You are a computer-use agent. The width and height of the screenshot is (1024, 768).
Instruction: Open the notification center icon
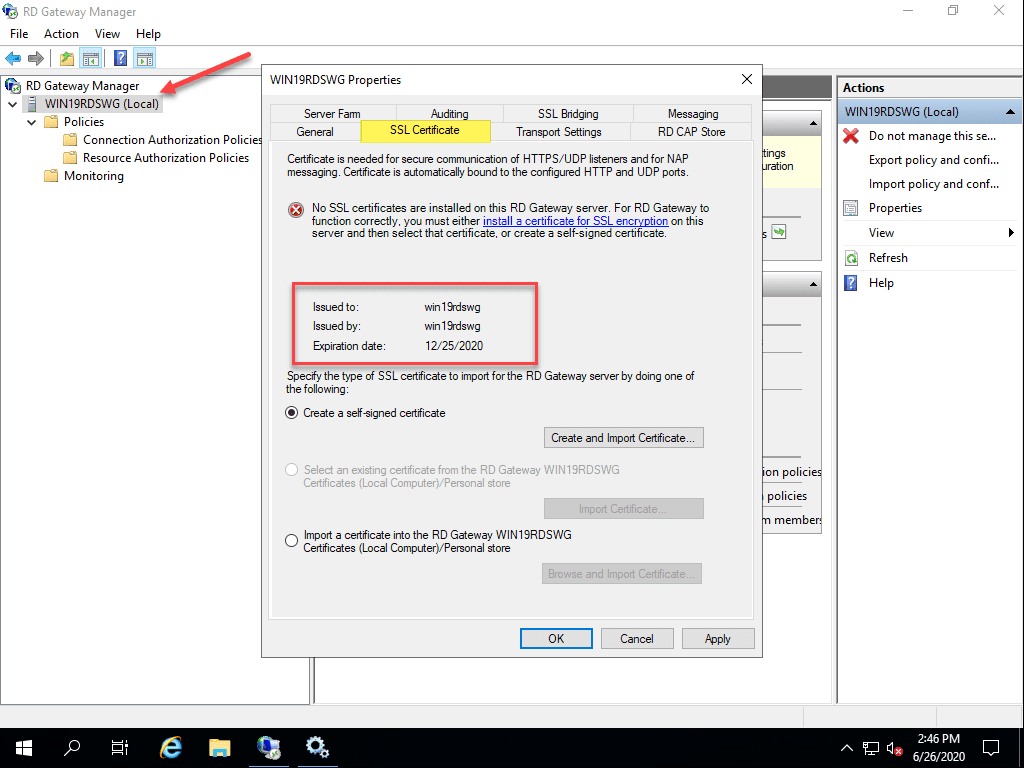pyautogui.click(x=991, y=748)
